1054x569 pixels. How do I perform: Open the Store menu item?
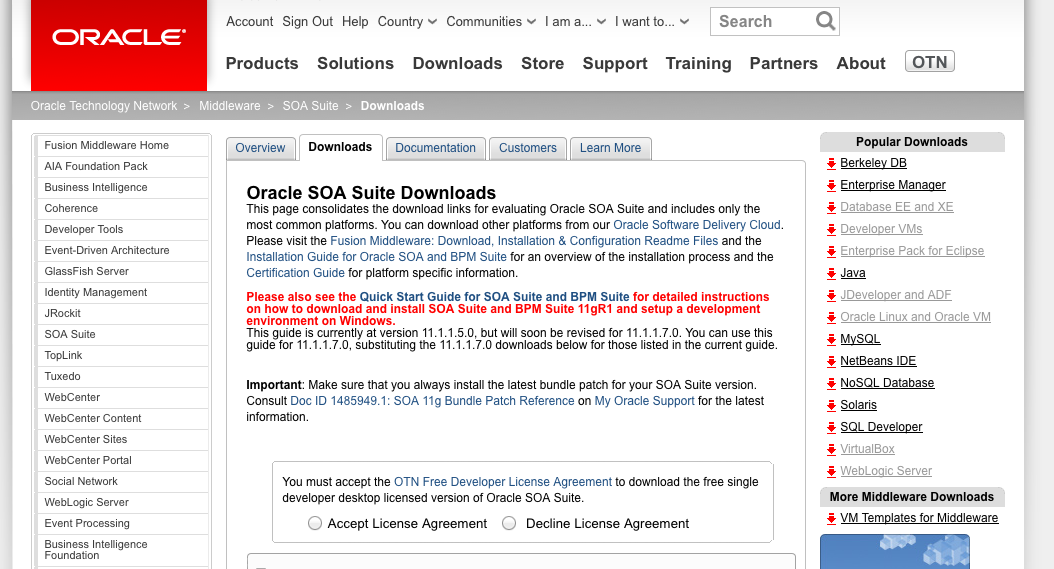542,63
